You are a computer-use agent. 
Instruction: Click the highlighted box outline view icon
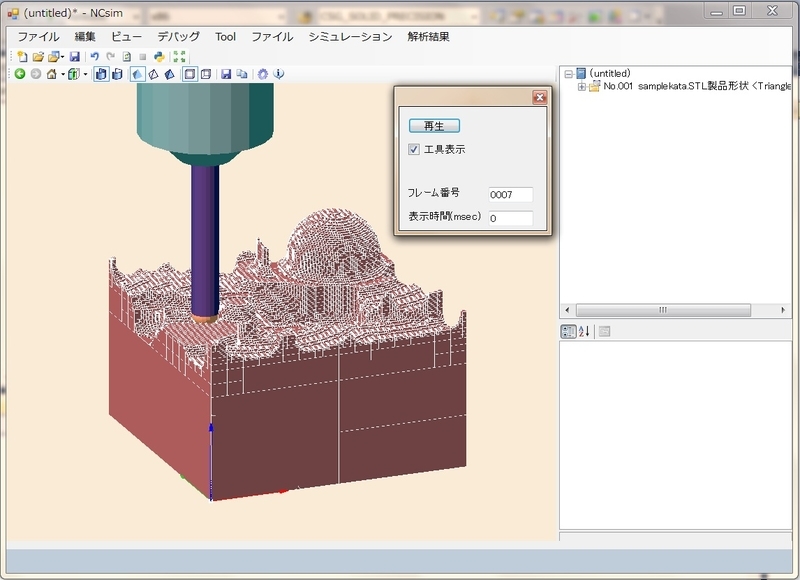[x=188, y=72]
